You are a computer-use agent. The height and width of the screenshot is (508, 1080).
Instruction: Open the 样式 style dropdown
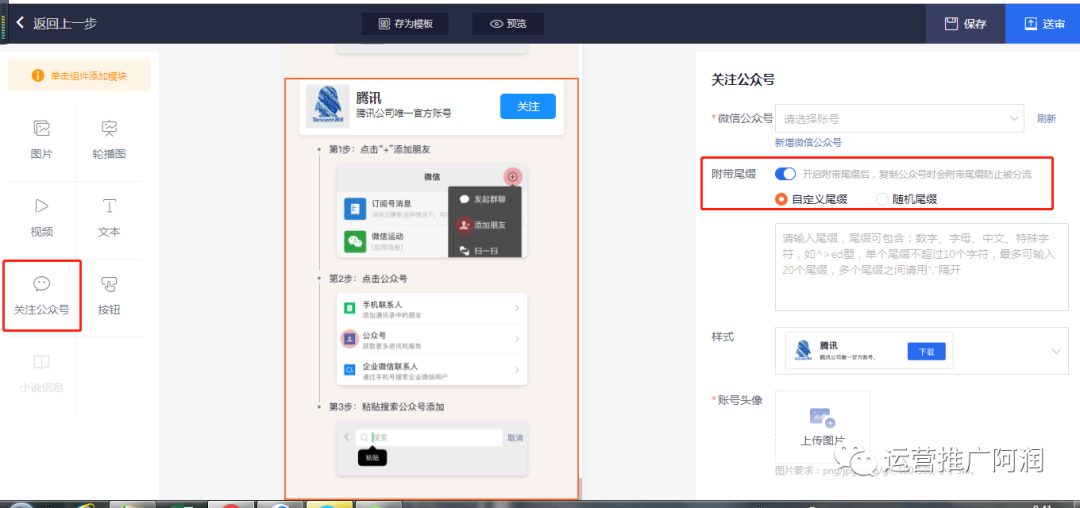pos(922,351)
